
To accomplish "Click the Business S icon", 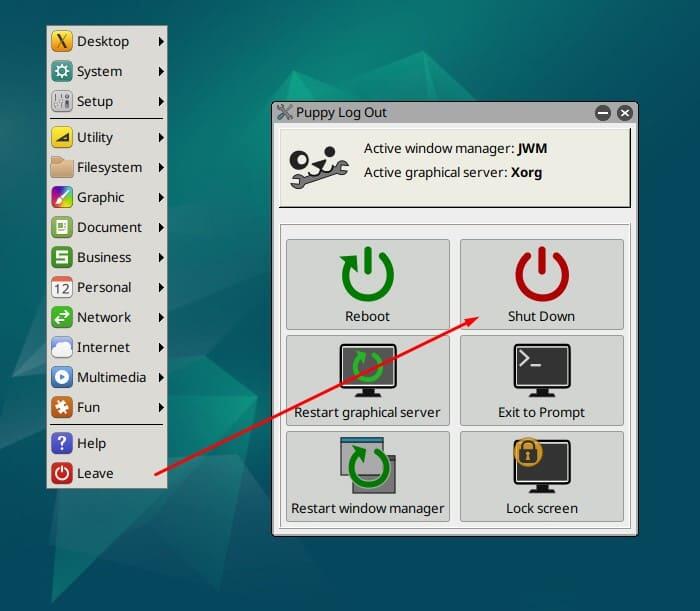I will click(62, 258).
